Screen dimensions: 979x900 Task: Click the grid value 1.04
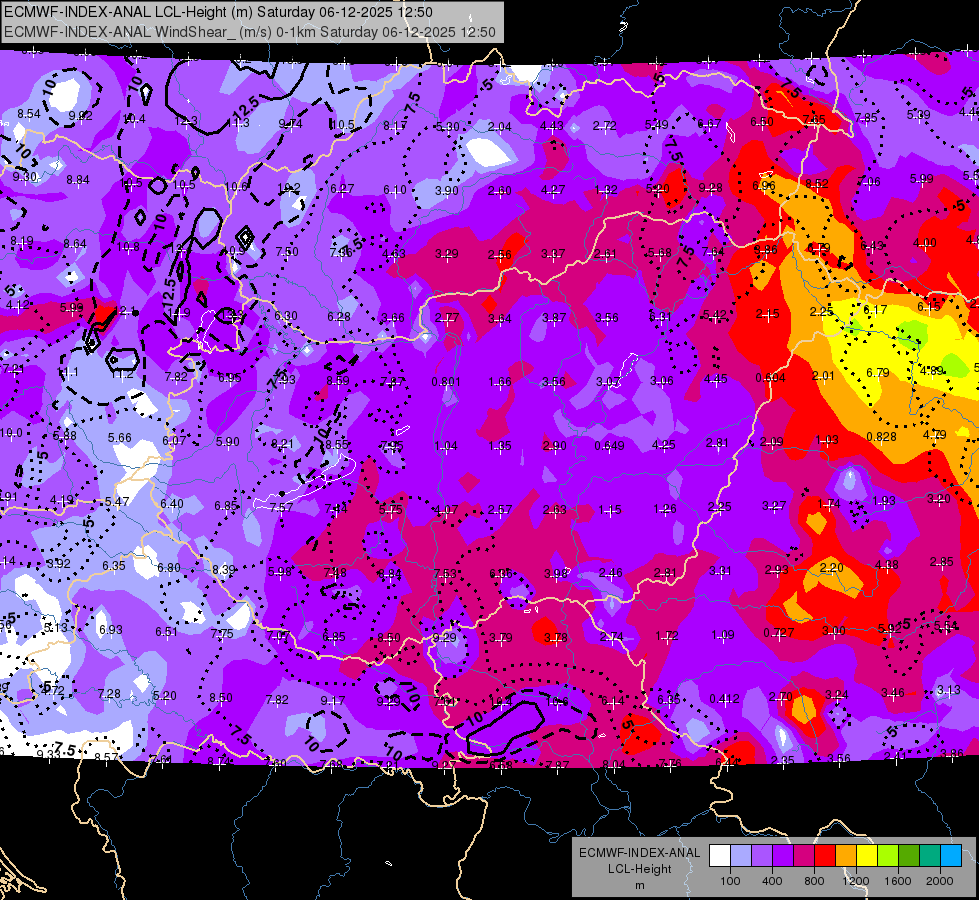pyautogui.click(x=446, y=446)
